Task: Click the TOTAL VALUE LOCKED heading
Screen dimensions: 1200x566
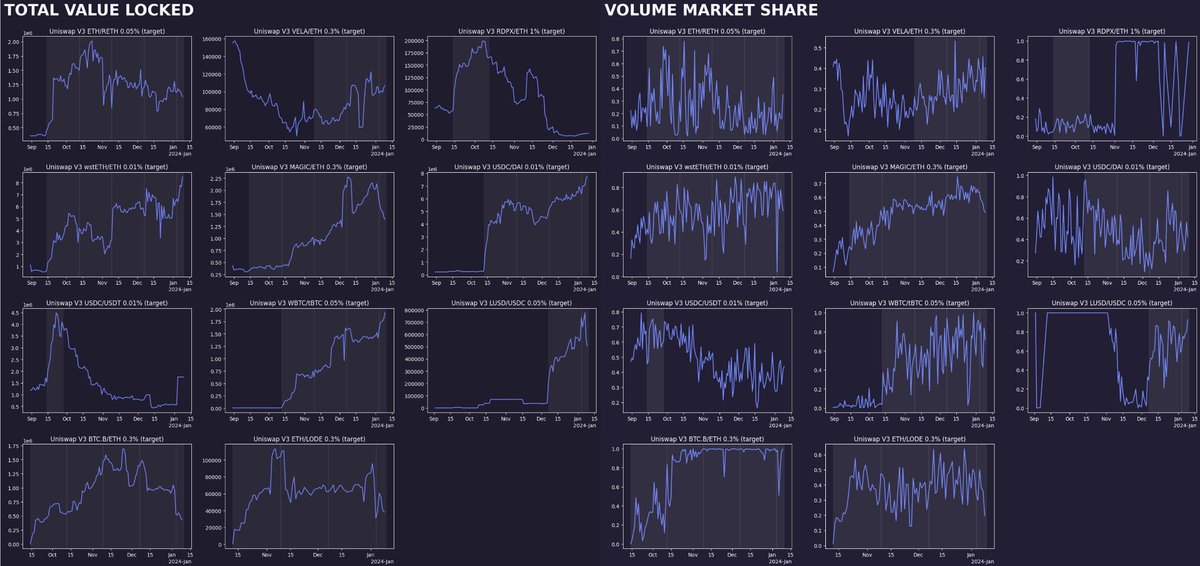Action: (x=97, y=11)
